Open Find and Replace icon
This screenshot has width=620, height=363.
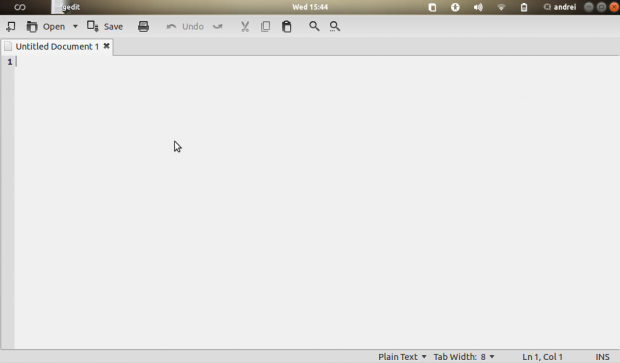pos(335,26)
